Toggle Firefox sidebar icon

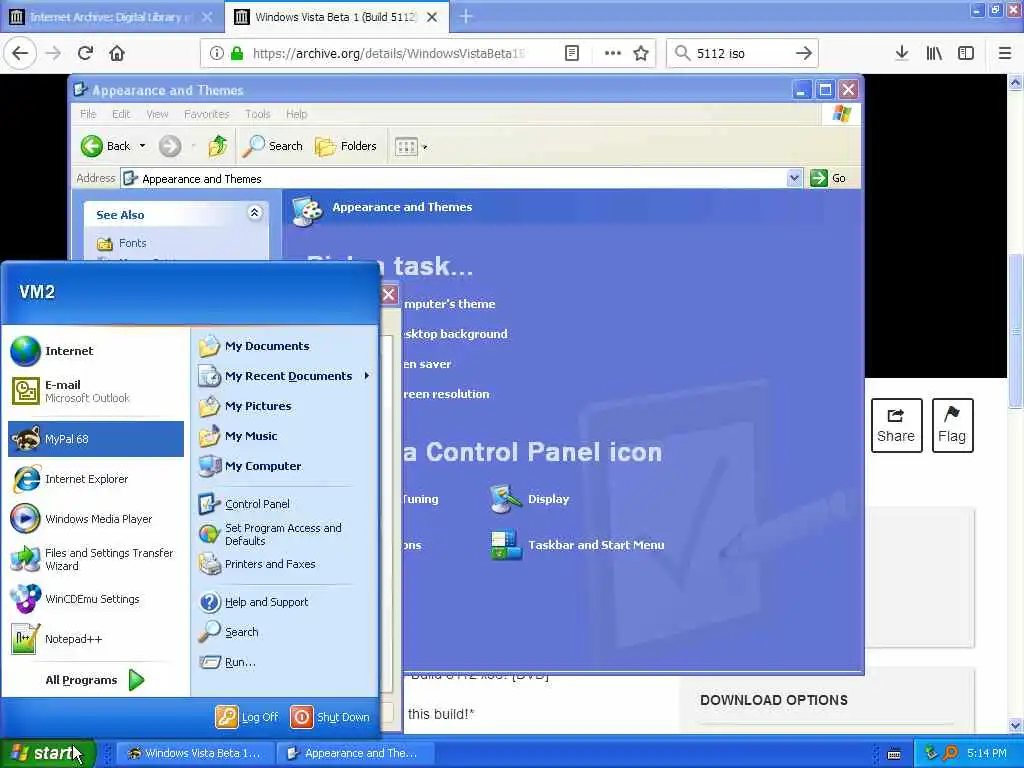(966, 54)
